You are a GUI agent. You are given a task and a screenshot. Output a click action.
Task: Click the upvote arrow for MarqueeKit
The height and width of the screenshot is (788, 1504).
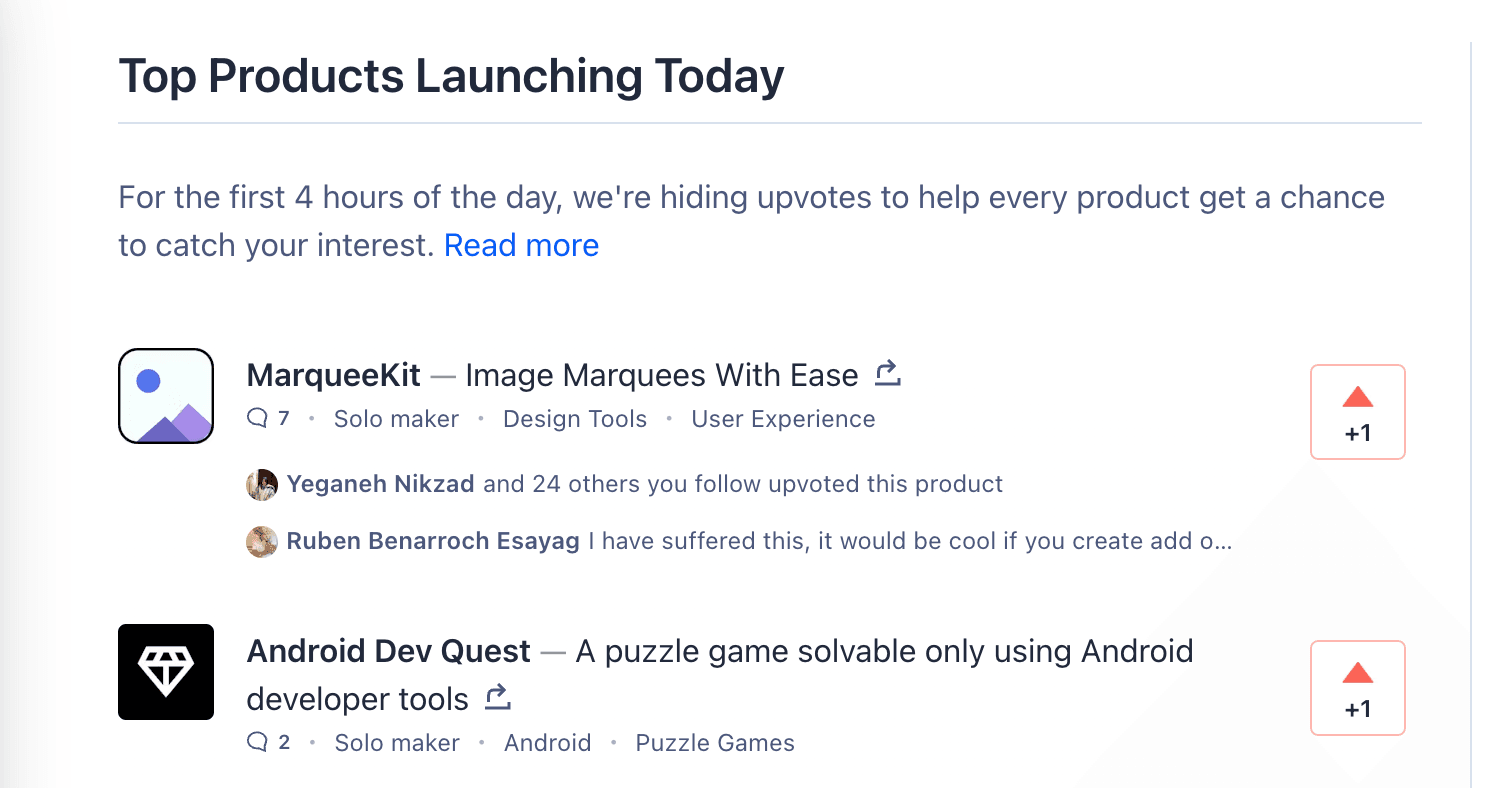click(x=1357, y=396)
